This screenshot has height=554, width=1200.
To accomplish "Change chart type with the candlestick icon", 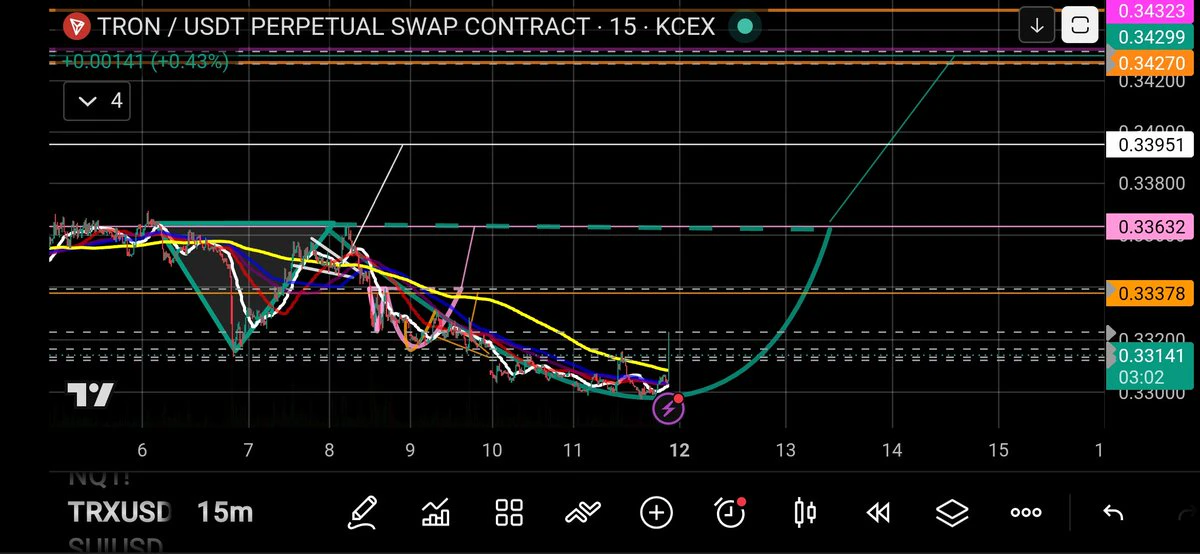I will tap(804, 513).
